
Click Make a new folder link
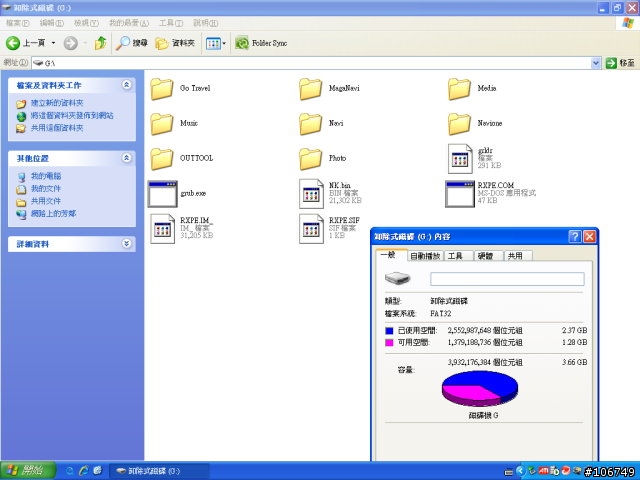[57, 103]
